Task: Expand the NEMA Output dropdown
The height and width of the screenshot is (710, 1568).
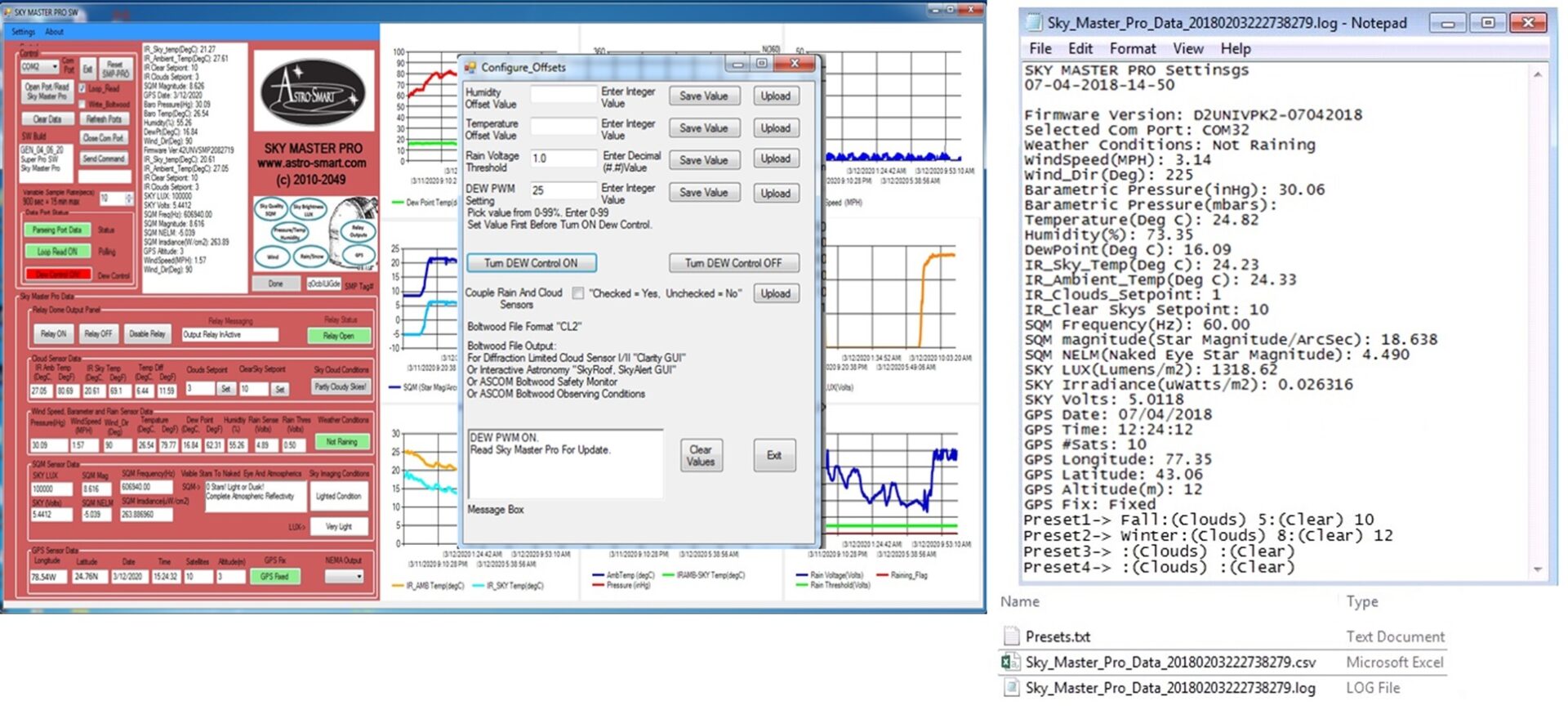Action: [344, 576]
